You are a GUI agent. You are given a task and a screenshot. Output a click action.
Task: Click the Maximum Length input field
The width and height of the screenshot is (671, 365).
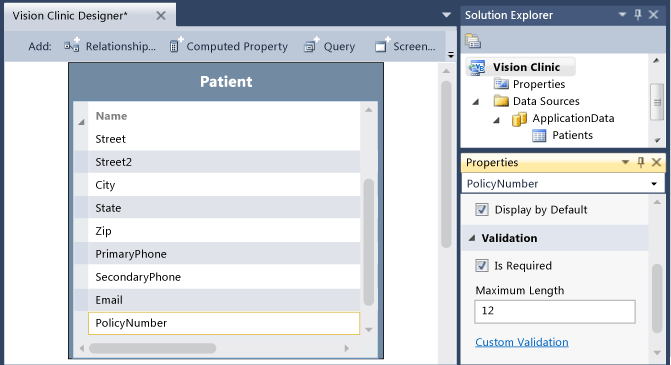tap(555, 311)
